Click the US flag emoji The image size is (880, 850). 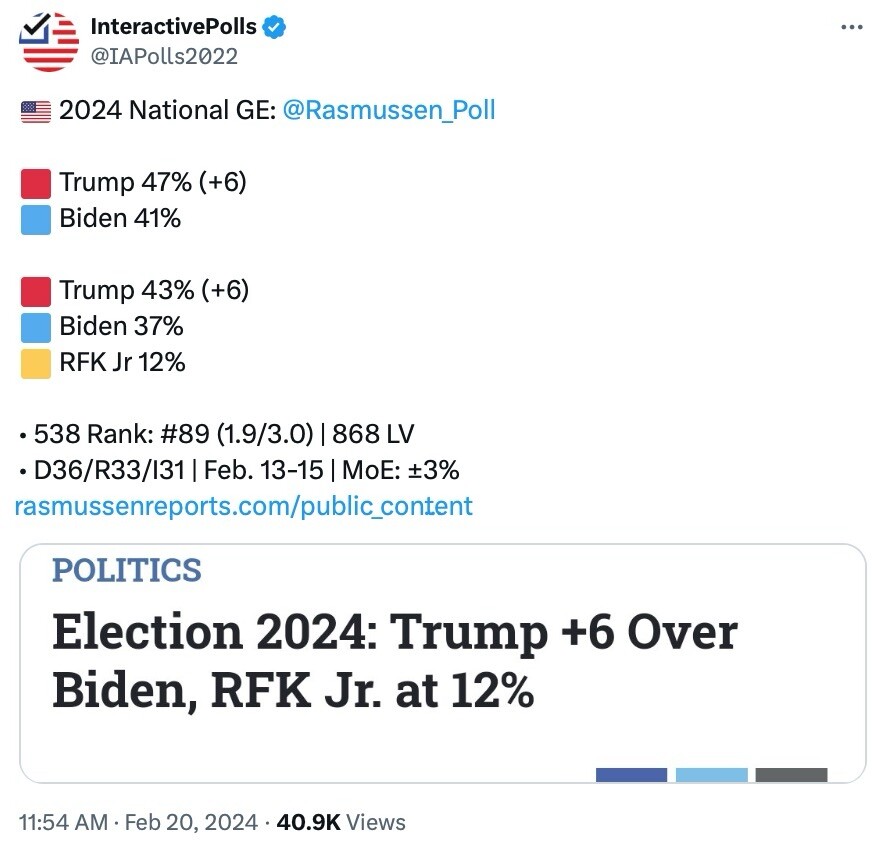tap(35, 111)
